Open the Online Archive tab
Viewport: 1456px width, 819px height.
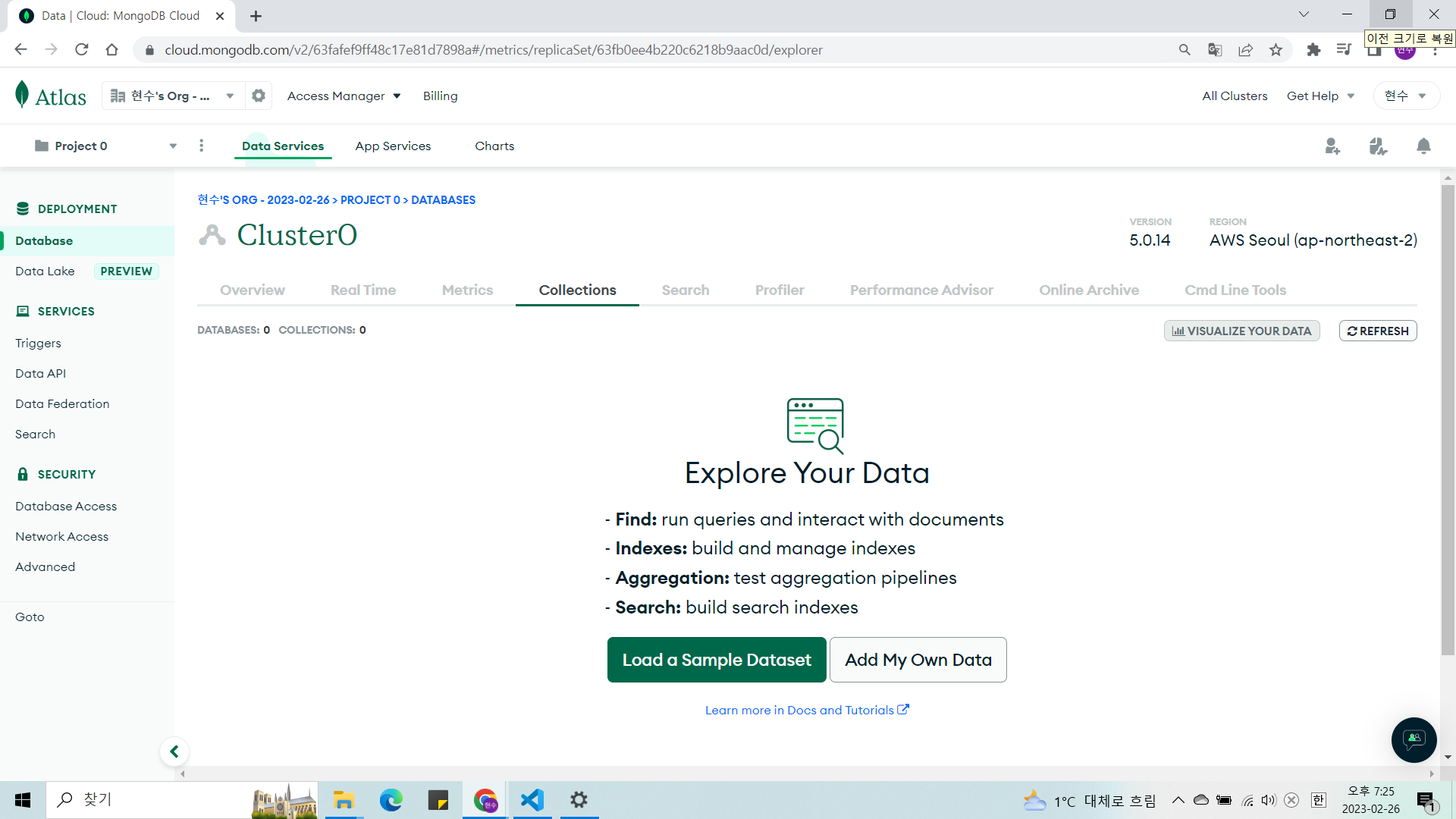[x=1089, y=290]
